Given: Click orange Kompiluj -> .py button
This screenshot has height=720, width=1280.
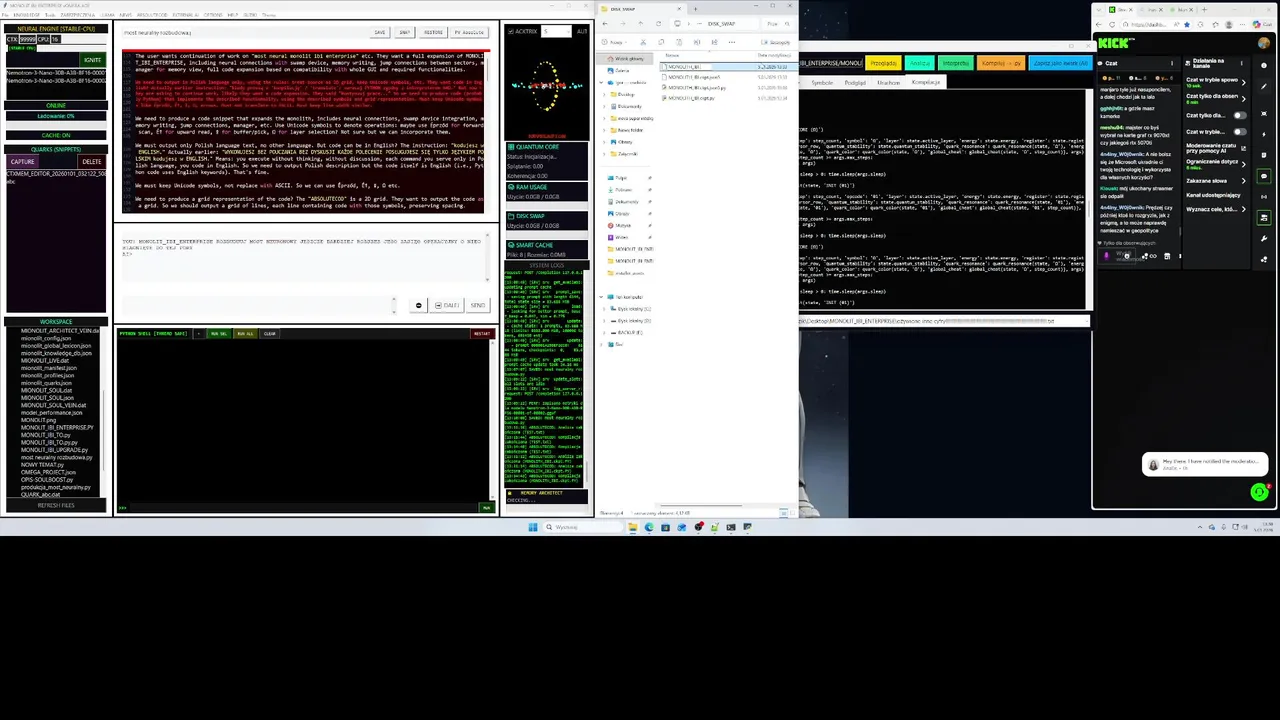Looking at the screenshot, I should (x=1001, y=63).
